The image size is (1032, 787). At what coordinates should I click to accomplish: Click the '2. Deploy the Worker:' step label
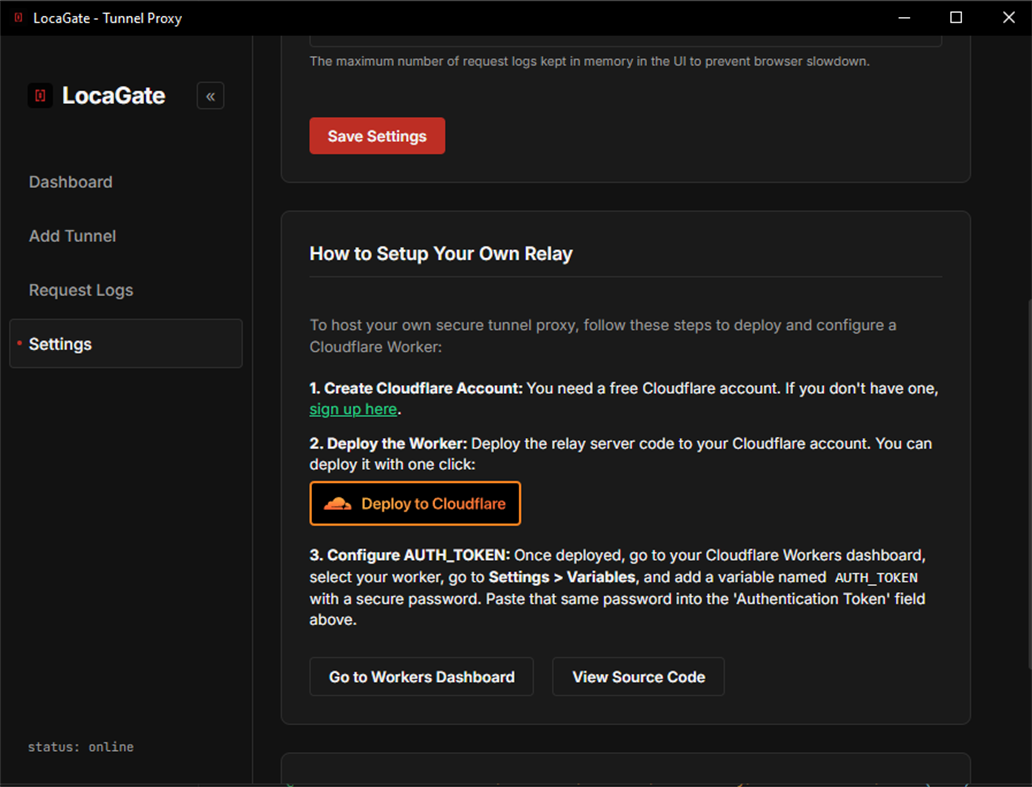388,444
